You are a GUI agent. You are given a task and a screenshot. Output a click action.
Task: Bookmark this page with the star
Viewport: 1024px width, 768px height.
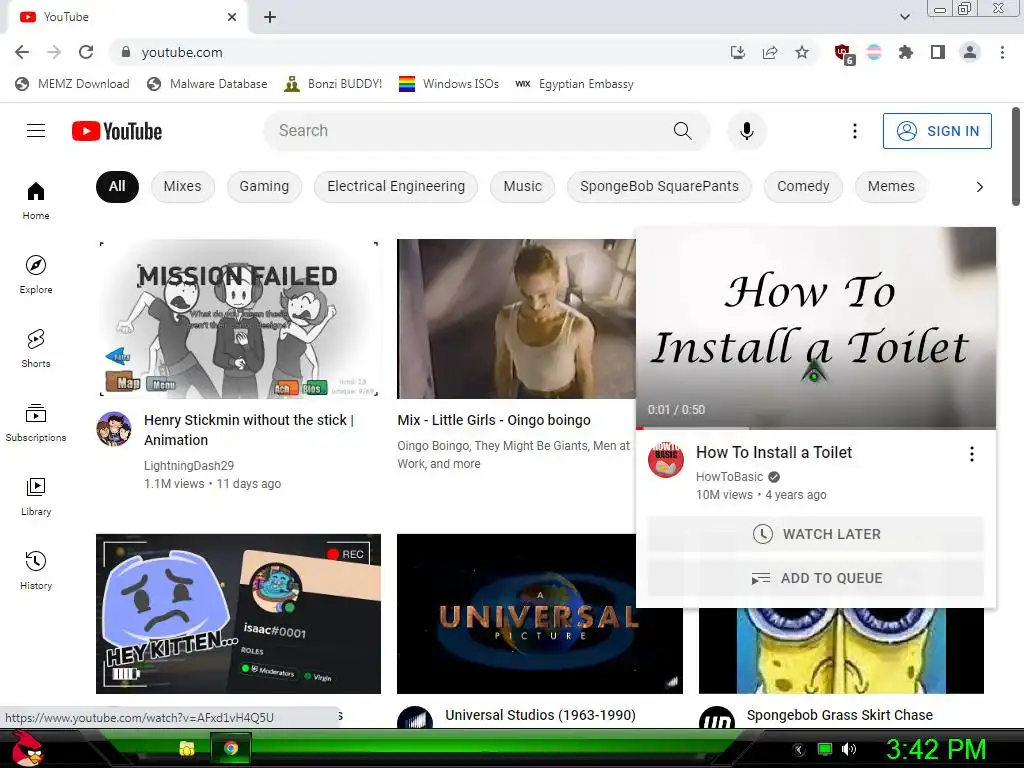pos(802,52)
